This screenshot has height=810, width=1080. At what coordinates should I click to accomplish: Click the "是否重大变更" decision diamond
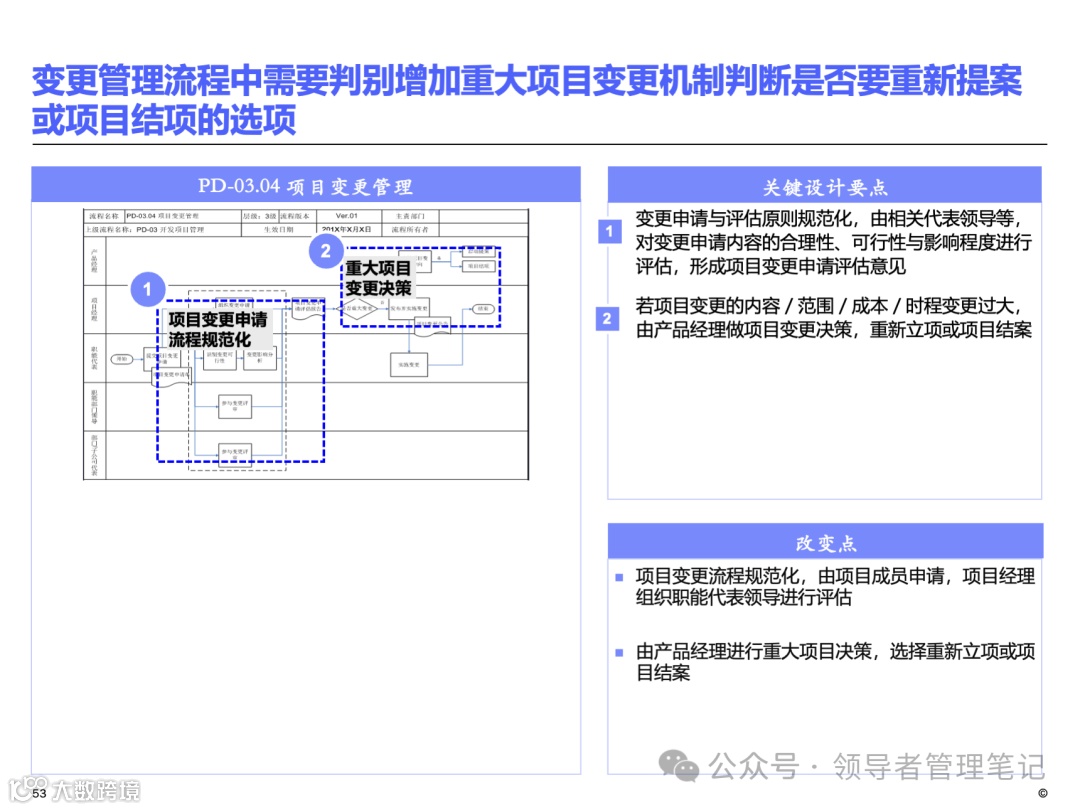(356, 309)
